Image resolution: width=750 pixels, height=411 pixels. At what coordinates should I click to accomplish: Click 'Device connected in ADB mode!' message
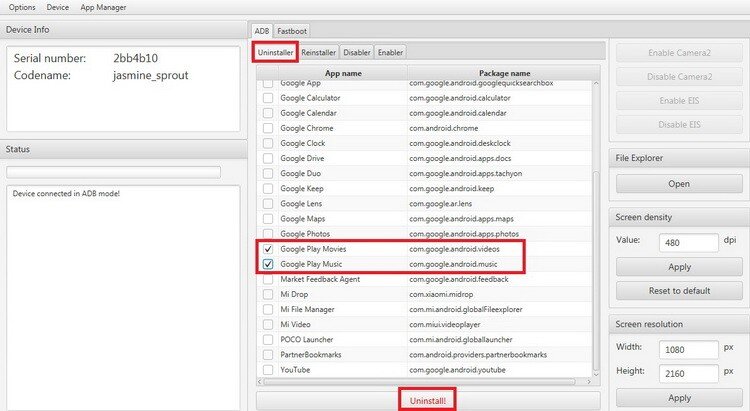66,194
